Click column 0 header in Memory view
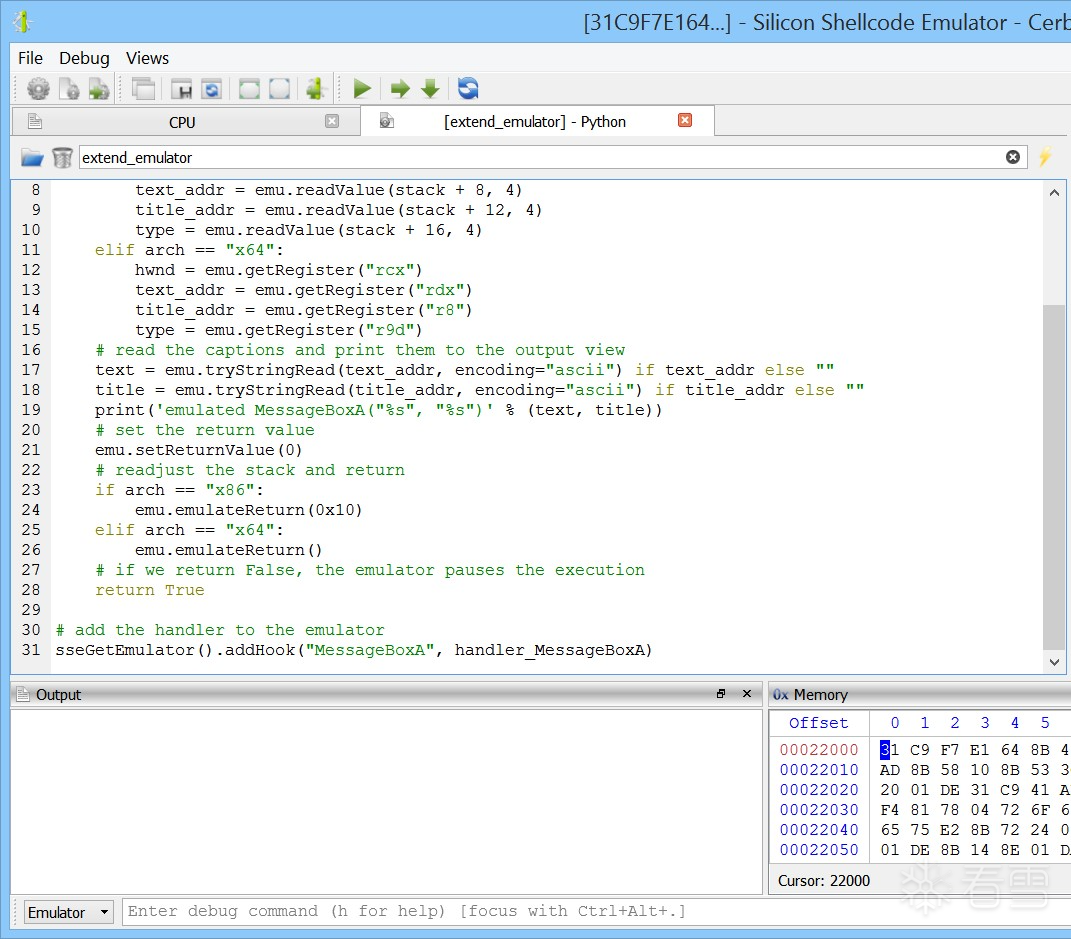The width and height of the screenshot is (1071, 939). click(x=895, y=723)
